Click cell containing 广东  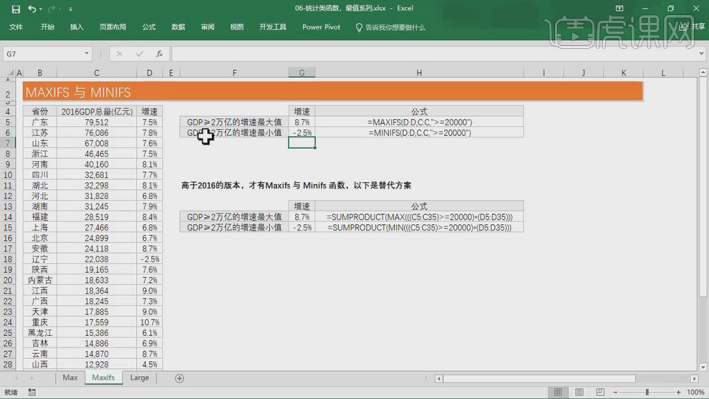click(40, 122)
